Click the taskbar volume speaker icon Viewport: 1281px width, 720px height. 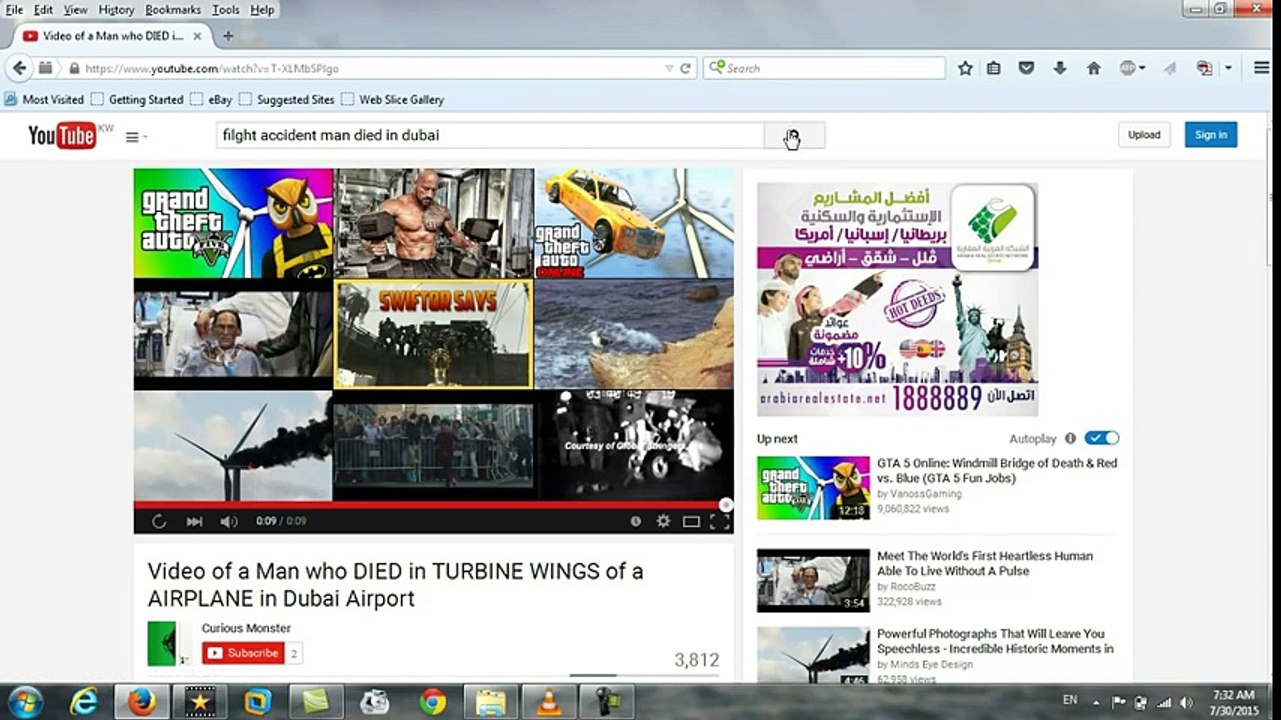[1184, 702]
